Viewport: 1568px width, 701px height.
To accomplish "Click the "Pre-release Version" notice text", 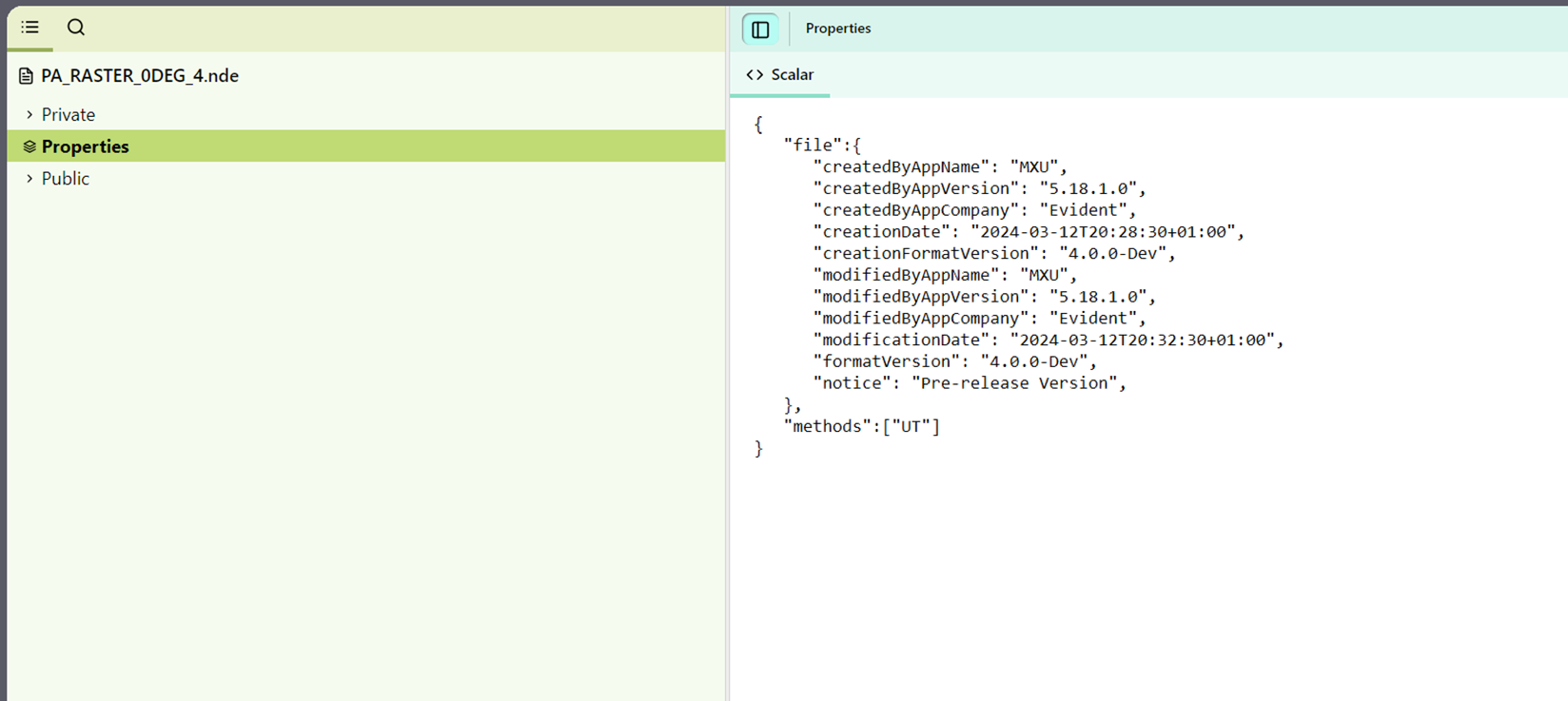I will click(x=1014, y=383).
